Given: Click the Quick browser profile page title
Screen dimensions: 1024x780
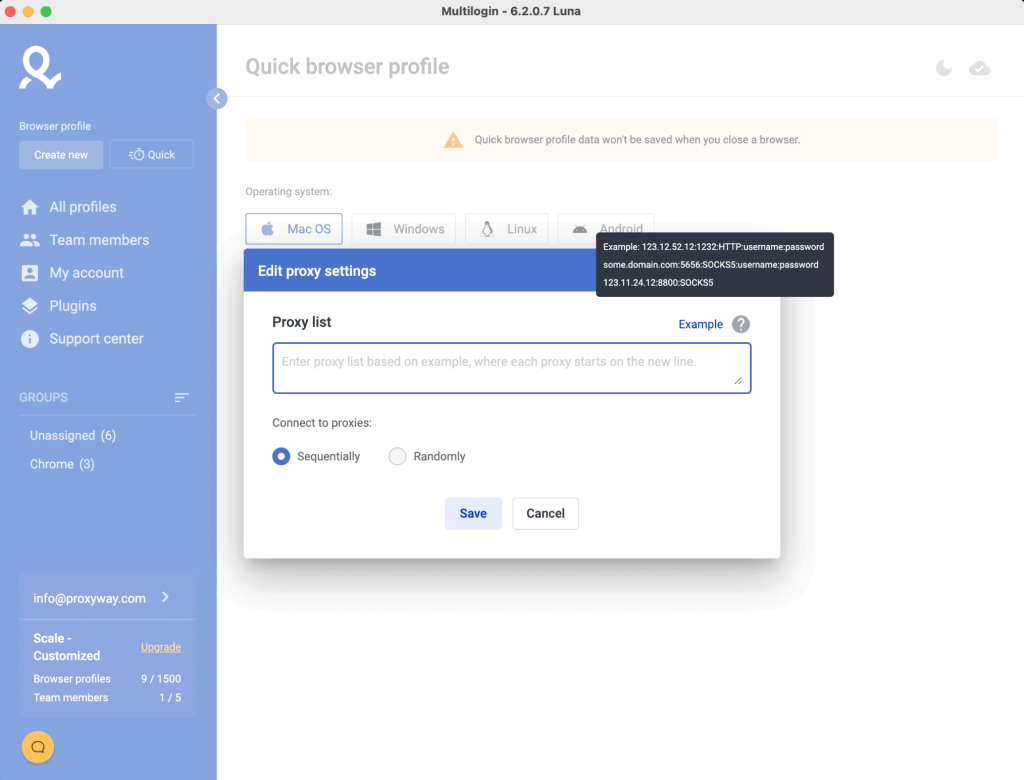Looking at the screenshot, I should click(x=347, y=67).
